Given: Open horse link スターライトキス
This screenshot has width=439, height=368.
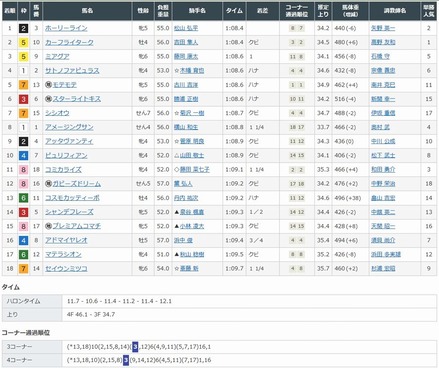Looking at the screenshot, I should tap(76, 99).
